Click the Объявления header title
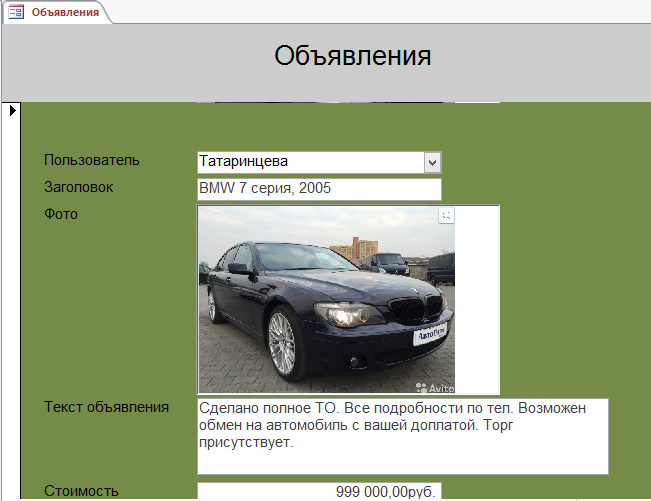This screenshot has height=501, width=651. (x=352, y=56)
